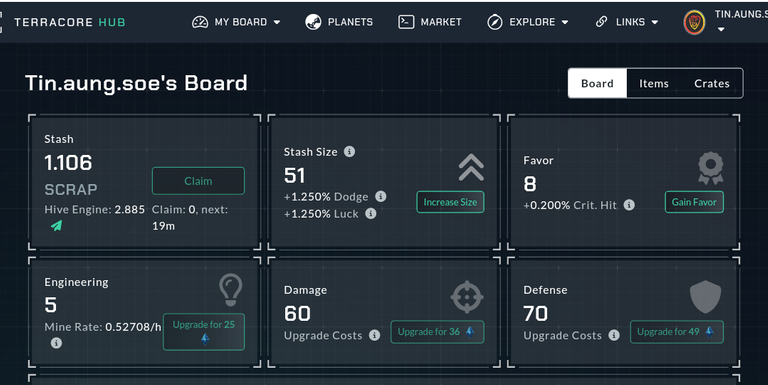This screenshot has width=768, height=385.
Task: Click the double chevron up icon
Action: coord(471,168)
